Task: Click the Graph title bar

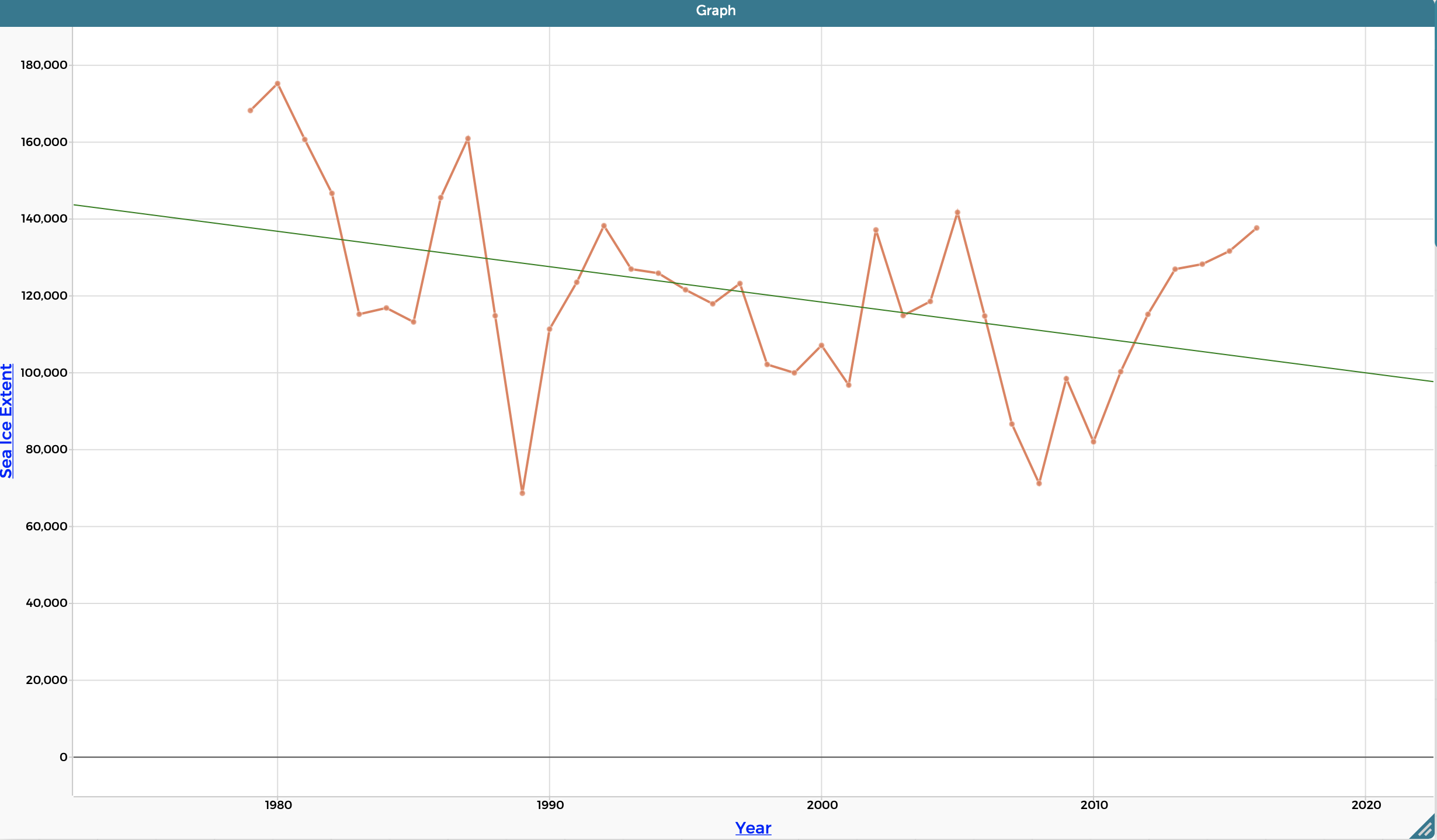Action: (x=715, y=10)
